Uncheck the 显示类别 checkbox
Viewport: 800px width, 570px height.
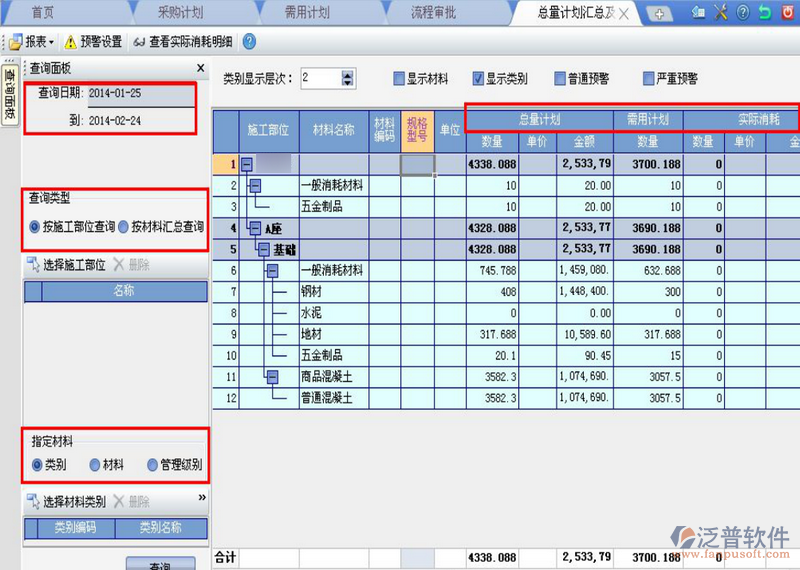pos(479,78)
